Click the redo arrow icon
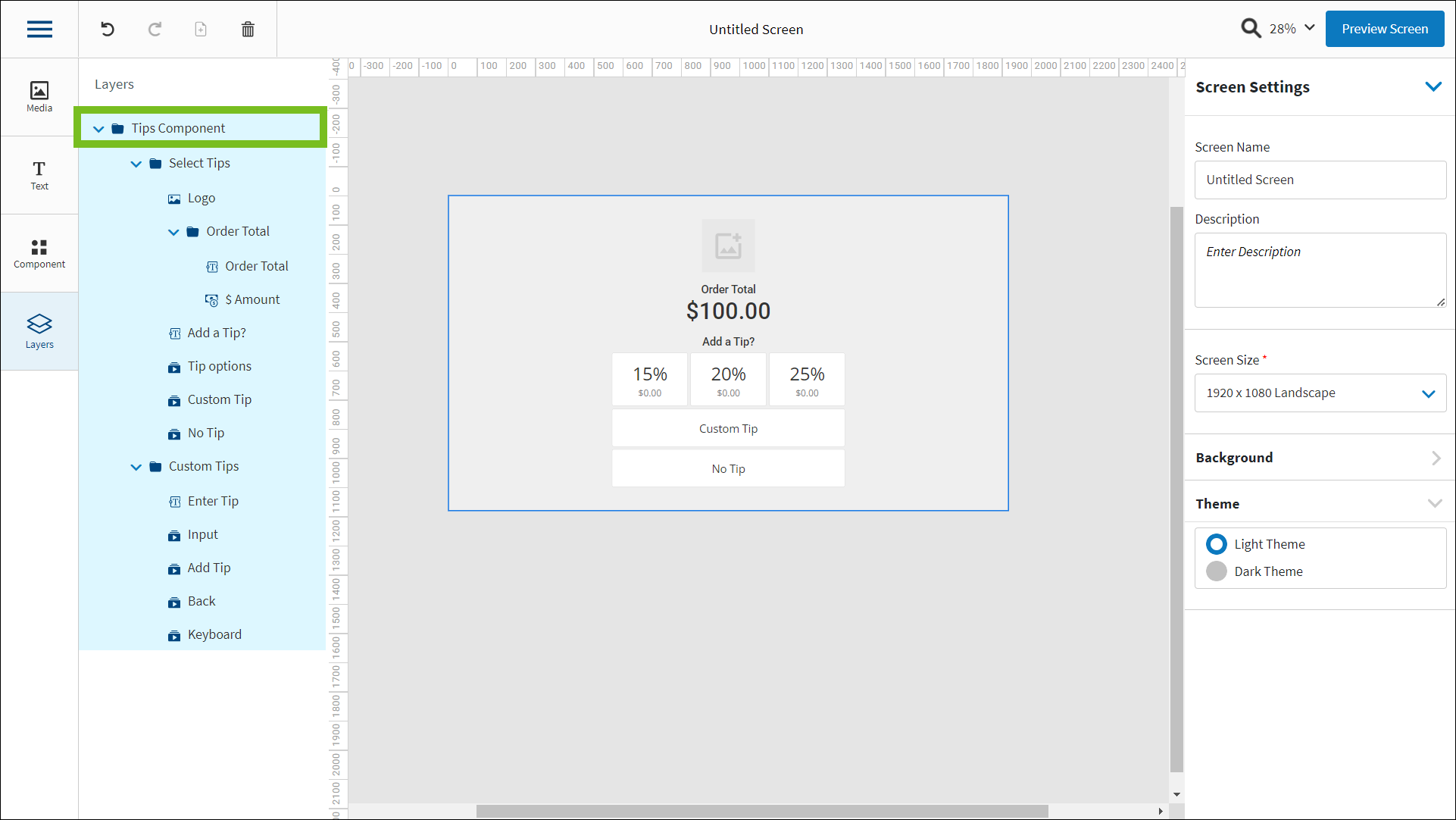The image size is (1456, 820). (155, 29)
